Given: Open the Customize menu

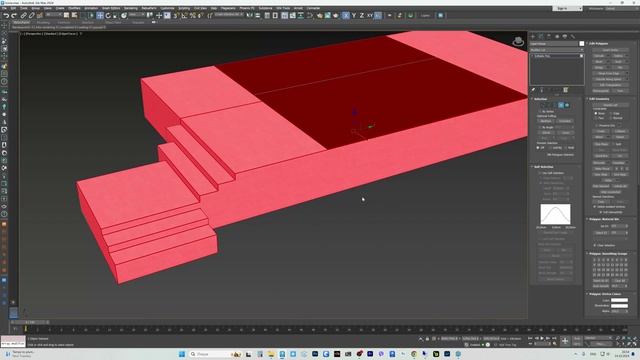Looking at the screenshot, I should [x=167, y=8].
